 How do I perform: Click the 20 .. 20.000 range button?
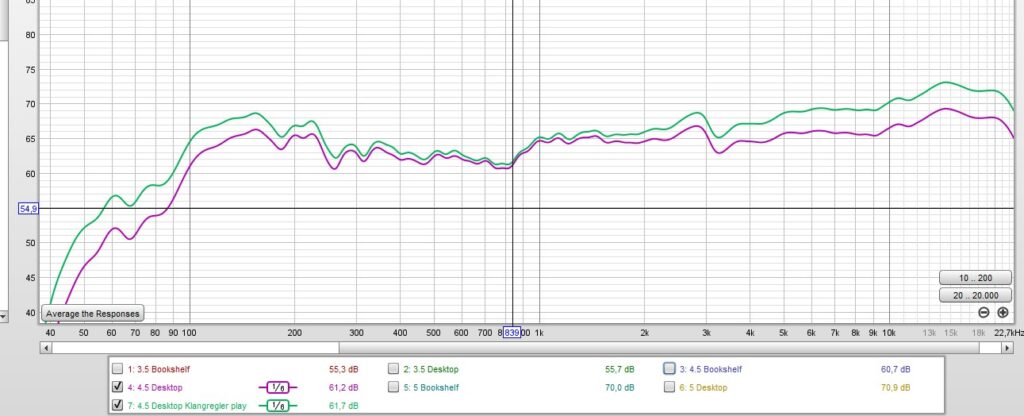click(x=976, y=295)
